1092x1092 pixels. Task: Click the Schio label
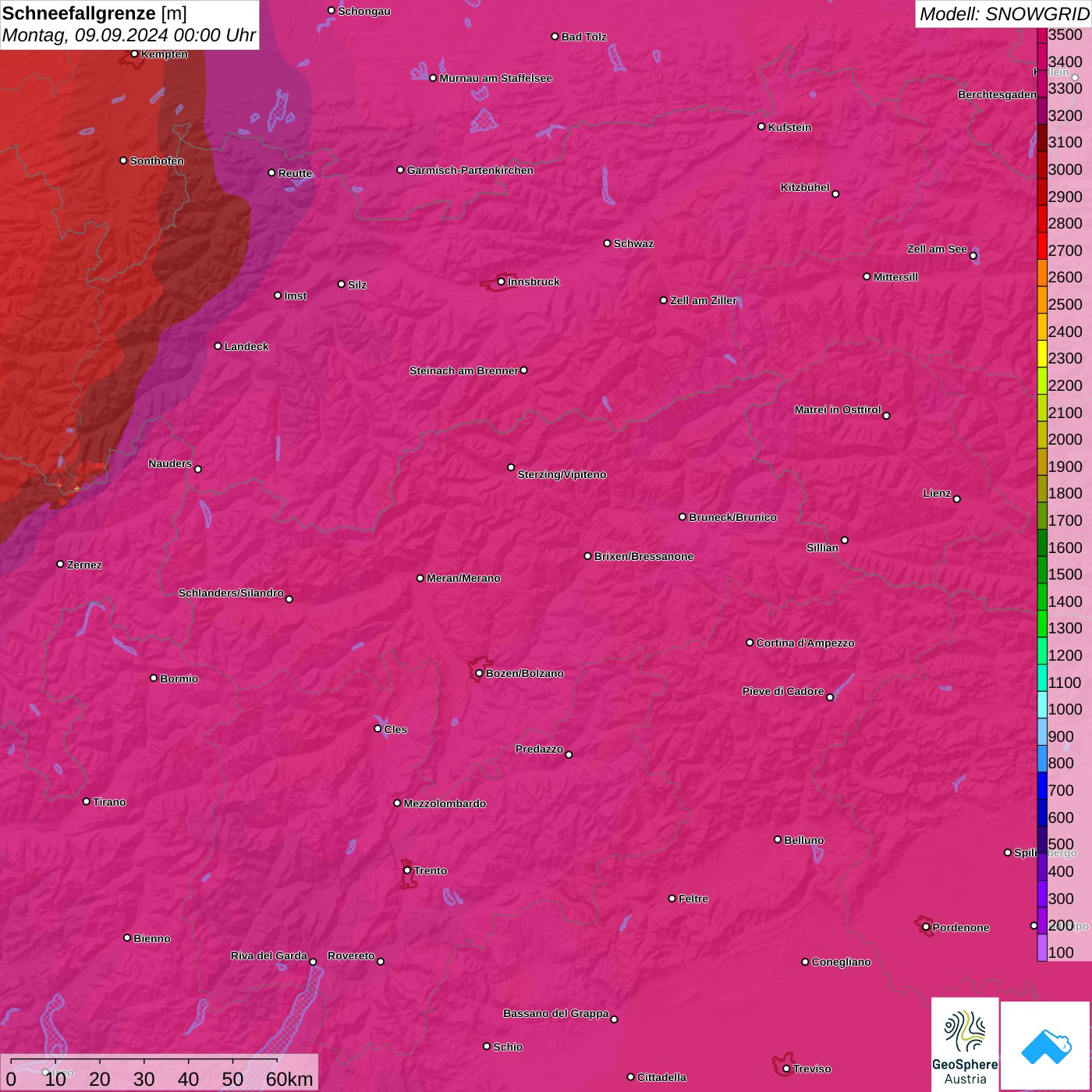pyautogui.click(x=508, y=1047)
